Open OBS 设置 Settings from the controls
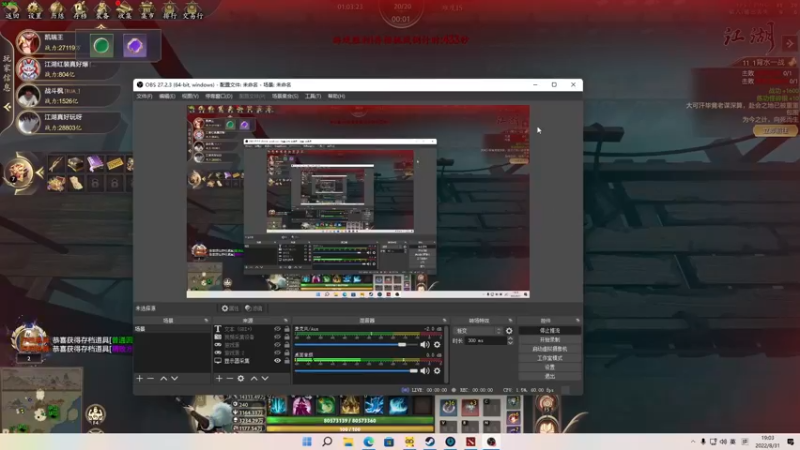This screenshot has width=800, height=450. 549,367
